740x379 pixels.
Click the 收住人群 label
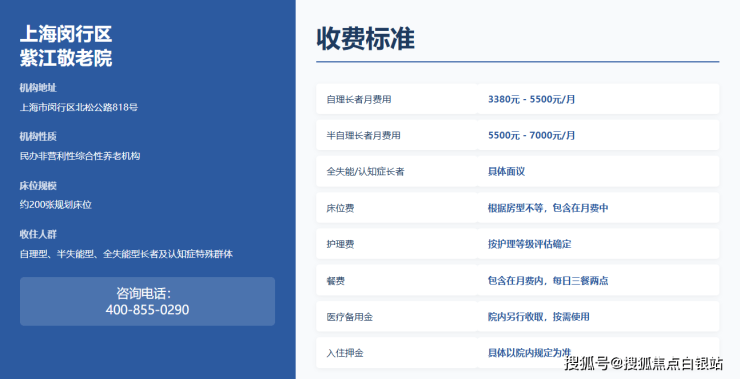pos(38,234)
